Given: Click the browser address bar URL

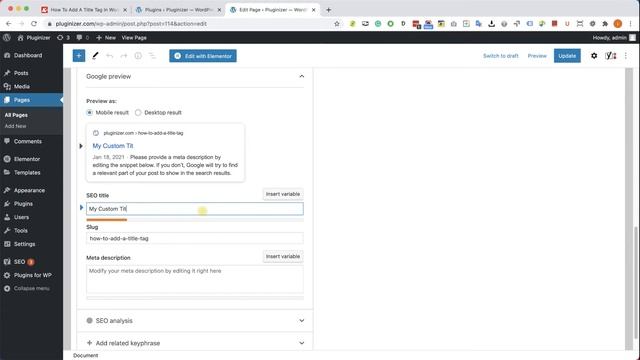Looking at the screenshot, I should [x=131, y=24].
